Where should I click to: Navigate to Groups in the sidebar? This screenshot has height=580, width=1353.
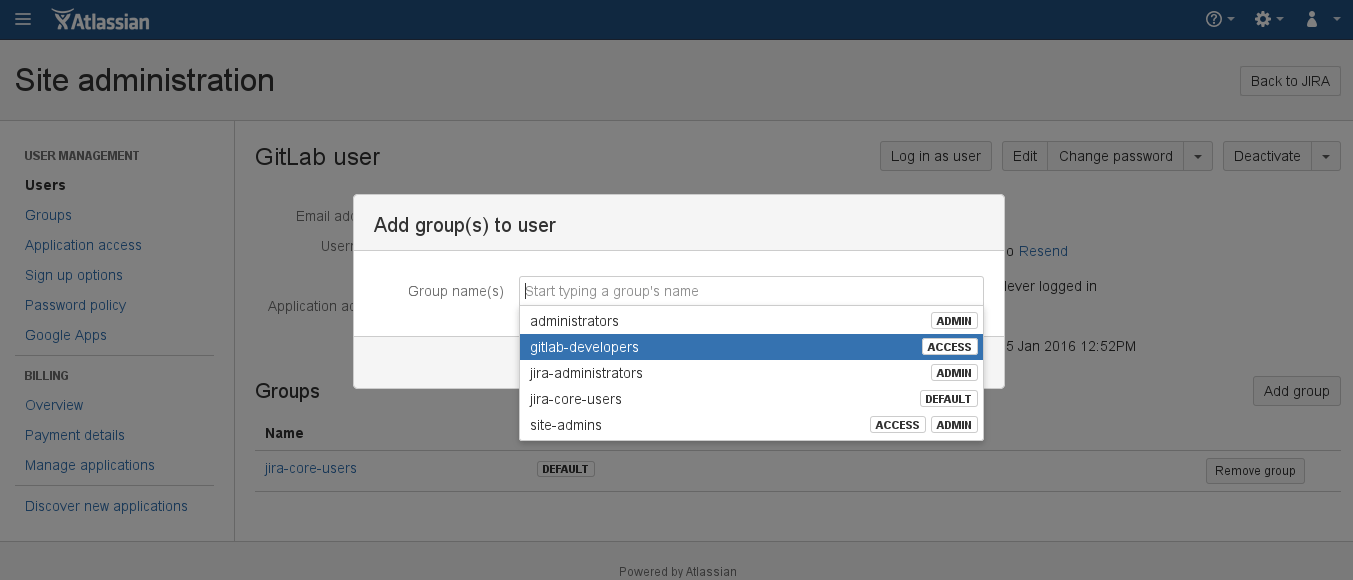48,215
